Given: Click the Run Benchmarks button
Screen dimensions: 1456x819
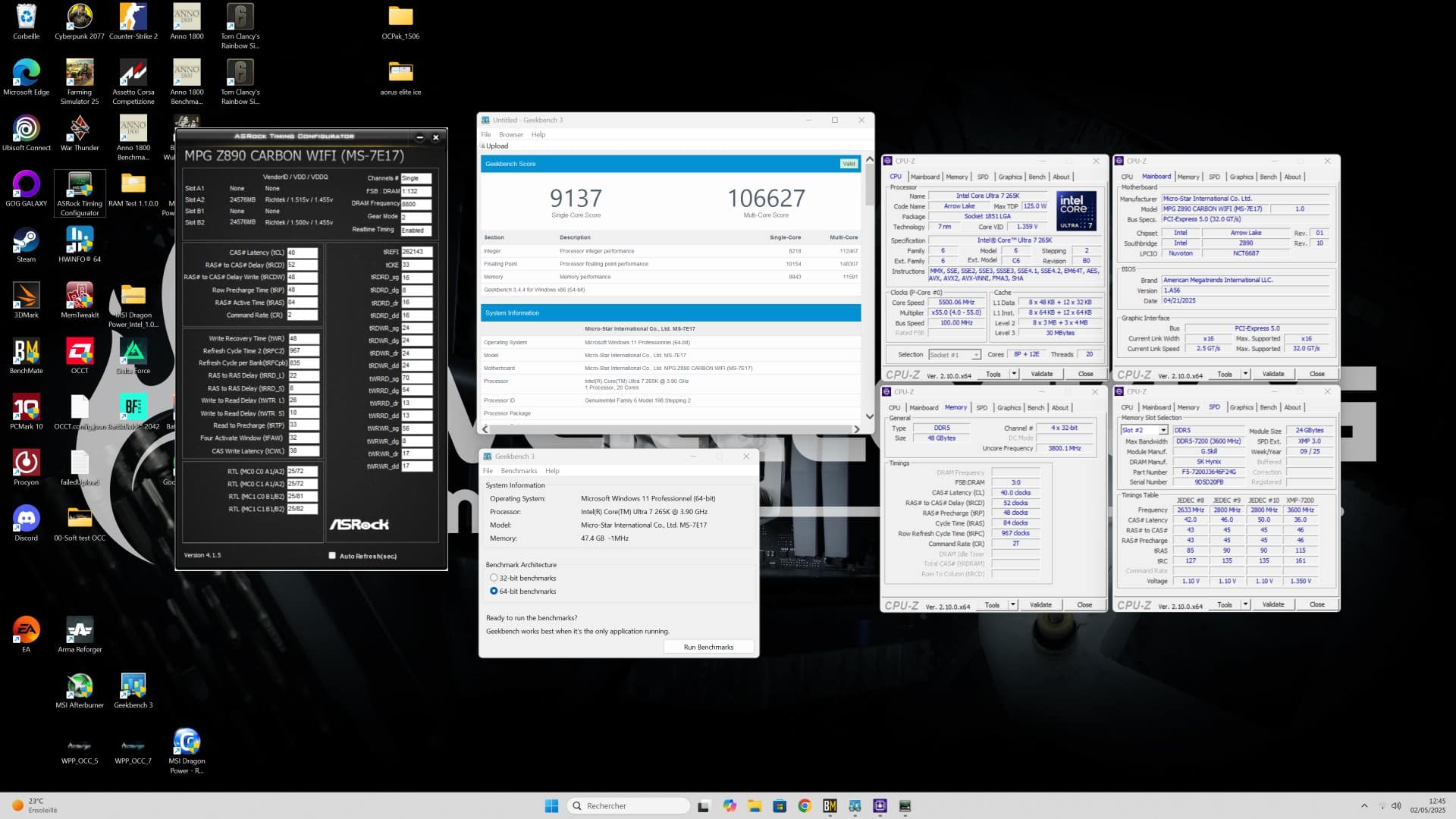Looking at the screenshot, I should click(x=708, y=647).
